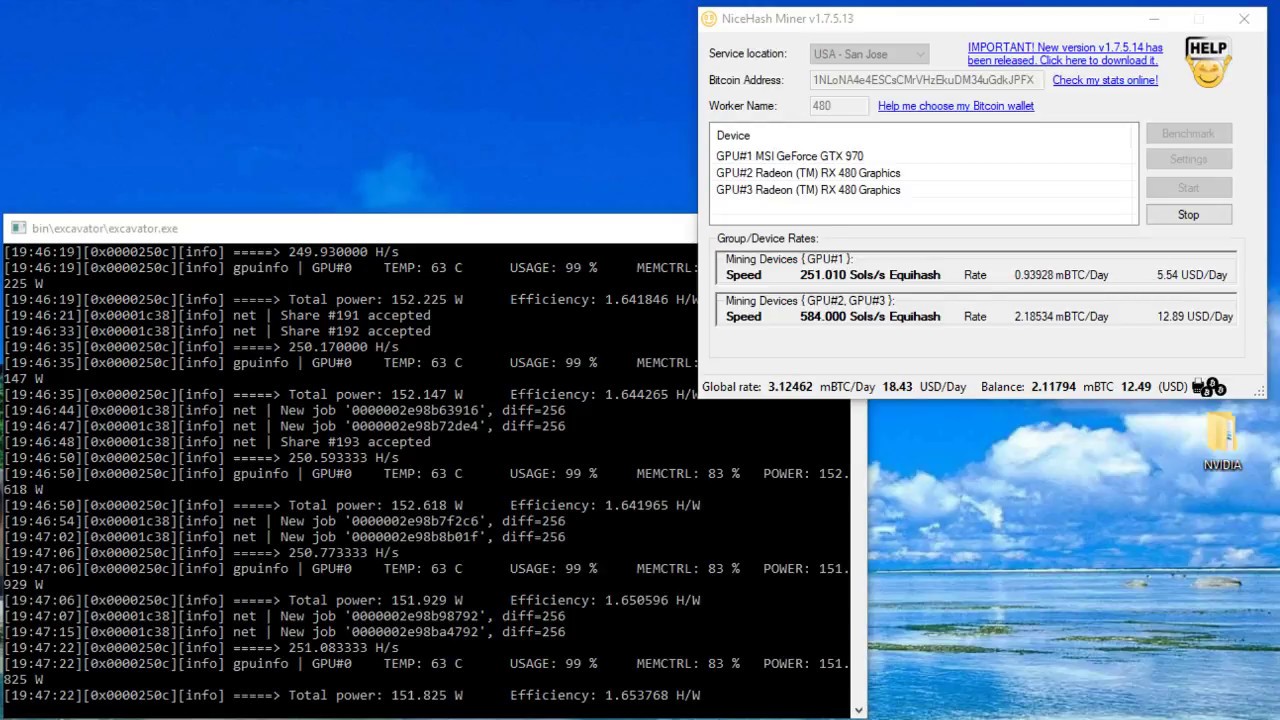Click the 'Efficiency: 1.653768 H/W' console text

[x=605, y=695]
